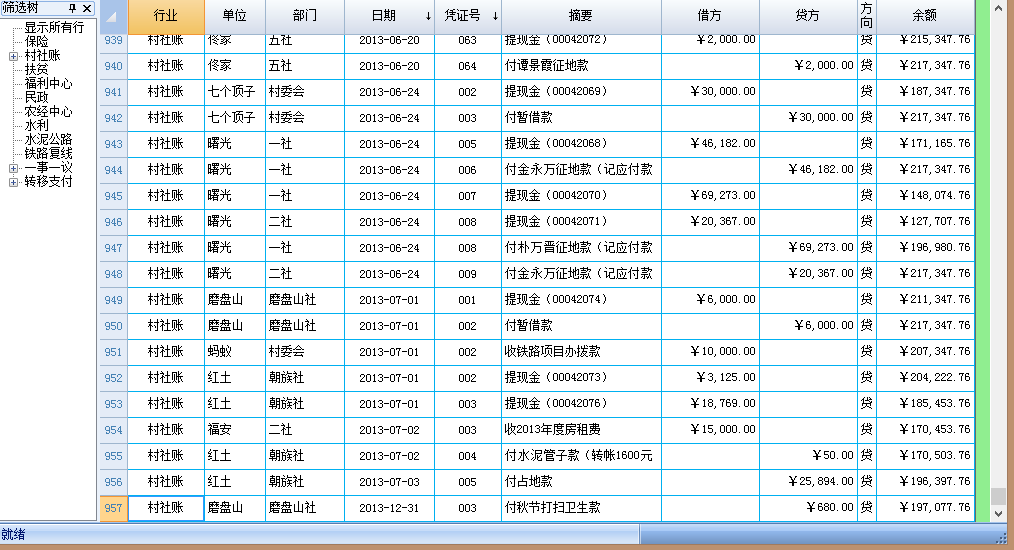1014x550 pixels.
Task: Select 保险 in the filter tree
Action: 37,42
